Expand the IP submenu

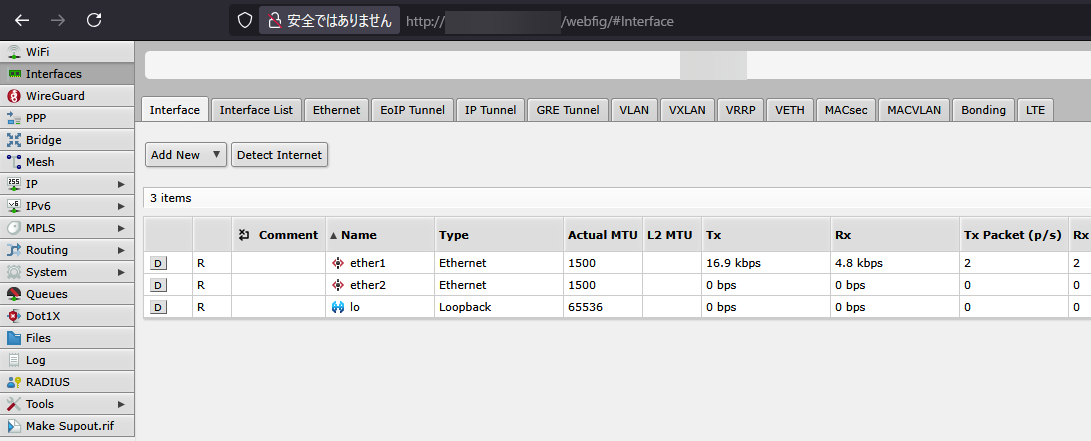121,184
